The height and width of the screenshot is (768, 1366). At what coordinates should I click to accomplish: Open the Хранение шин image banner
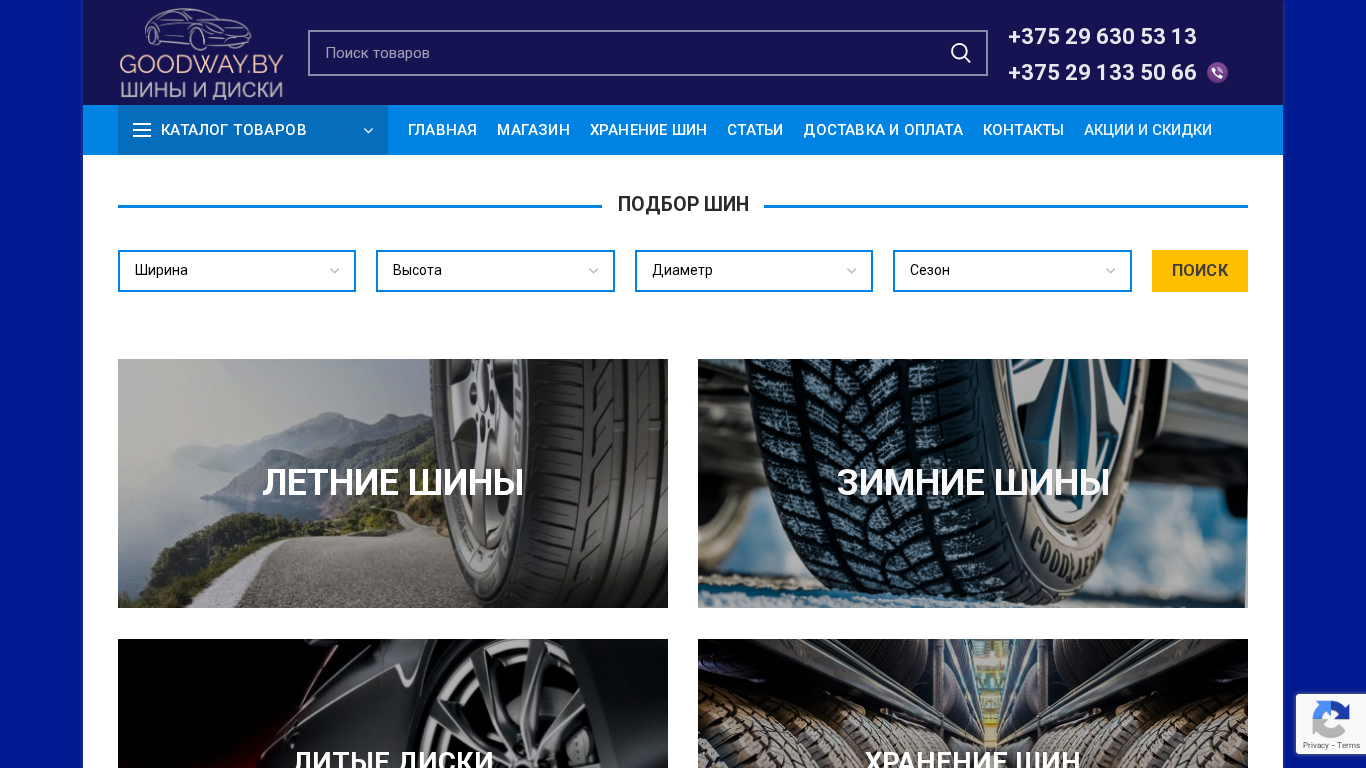point(973,704)
